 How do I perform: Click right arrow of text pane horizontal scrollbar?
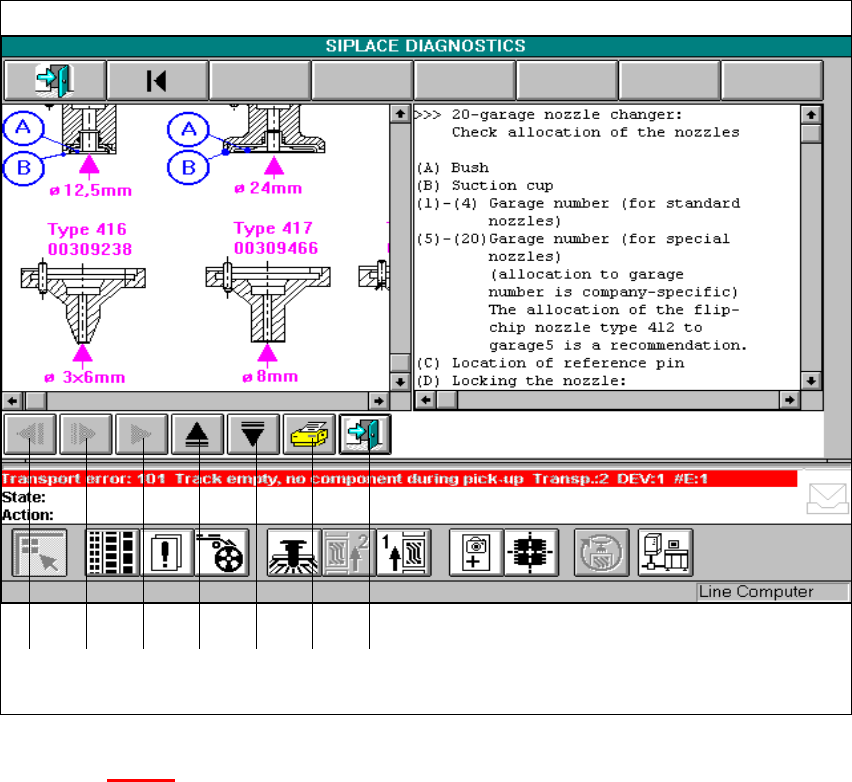click(x=789, y=400)
